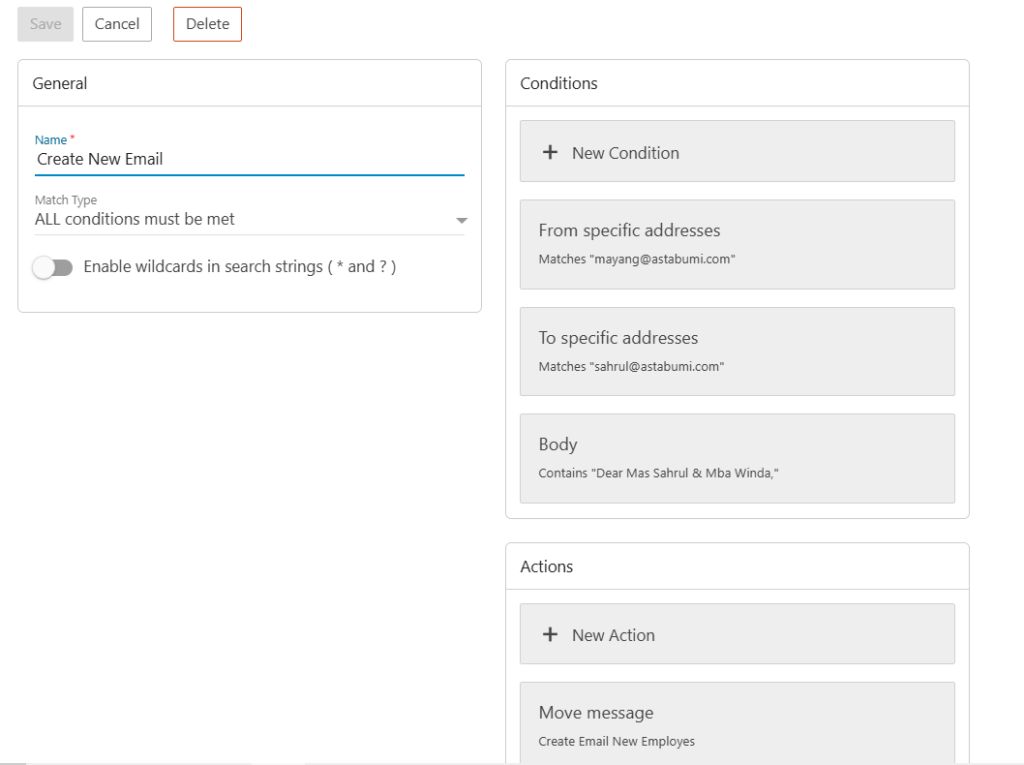Open the Body condition card
Viewport: 1024px width, 765px height.
point(737,458)
